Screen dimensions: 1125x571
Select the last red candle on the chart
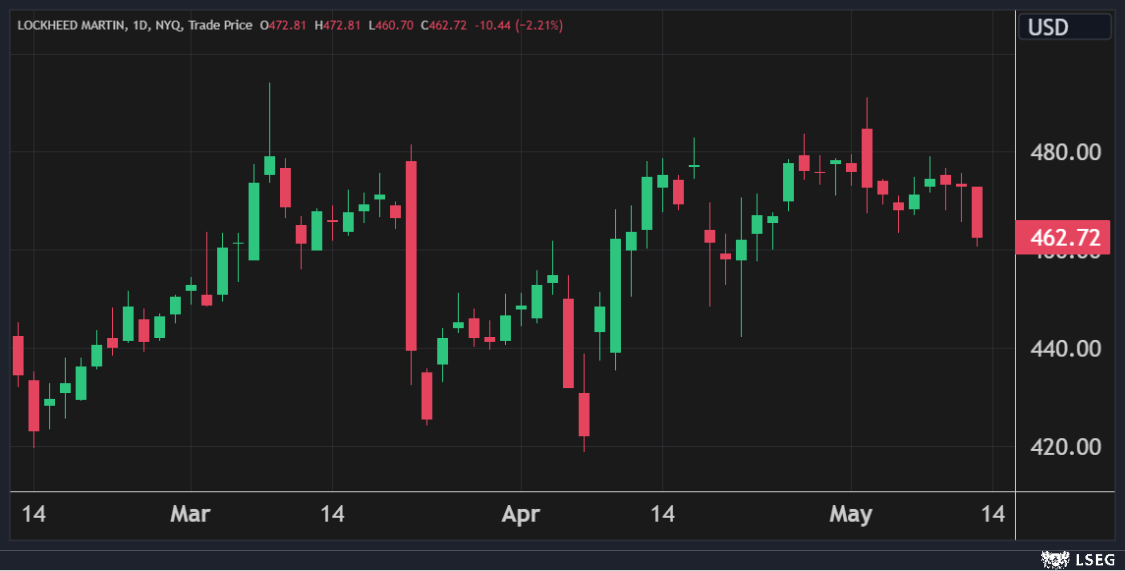(977, 212)
